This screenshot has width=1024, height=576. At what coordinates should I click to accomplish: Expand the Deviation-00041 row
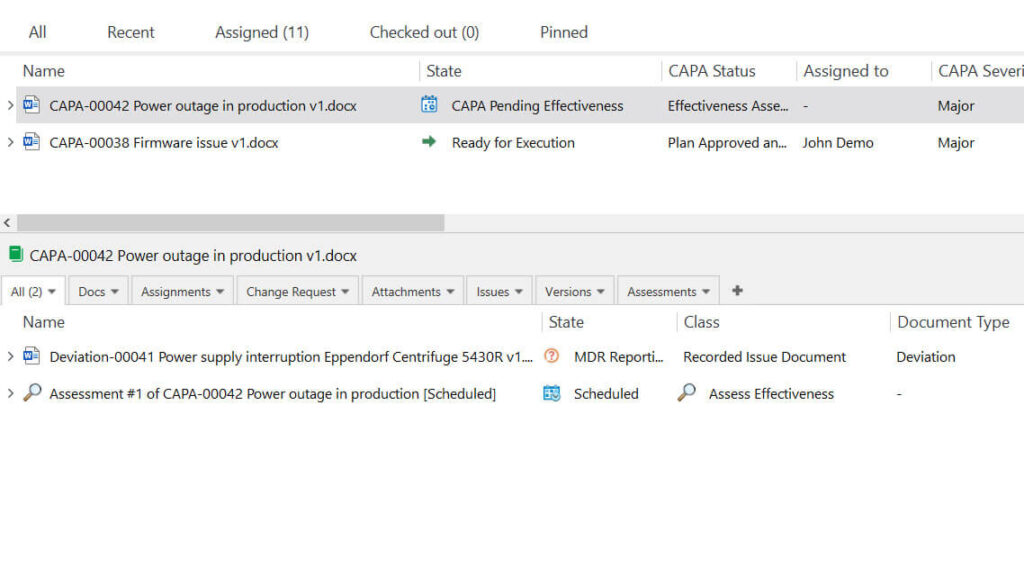tap(10, 357)
